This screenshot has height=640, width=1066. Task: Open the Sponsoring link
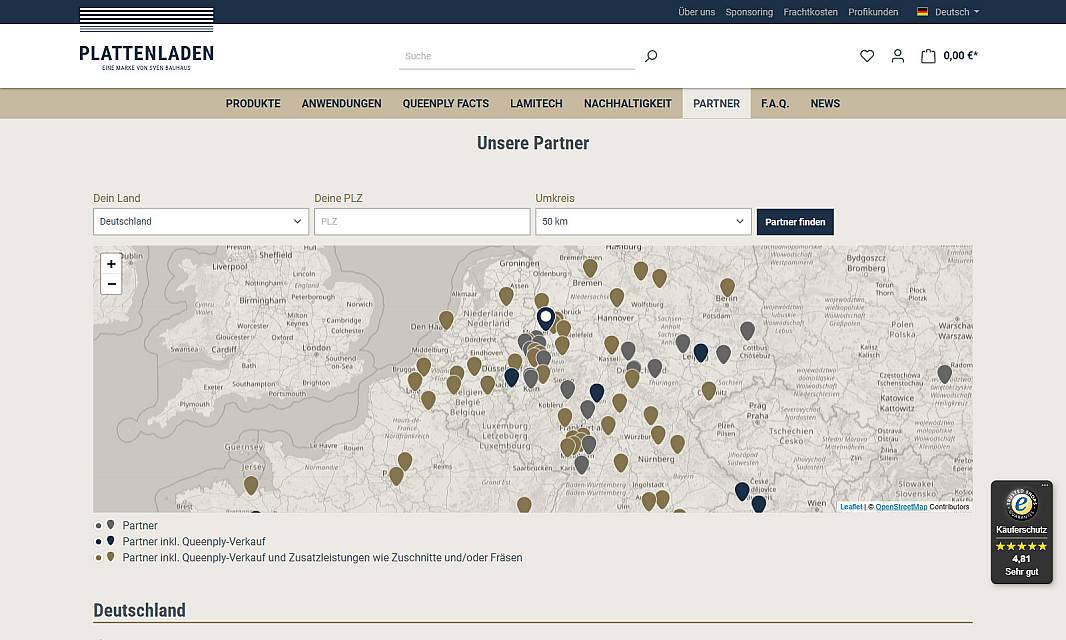(749, 12)
